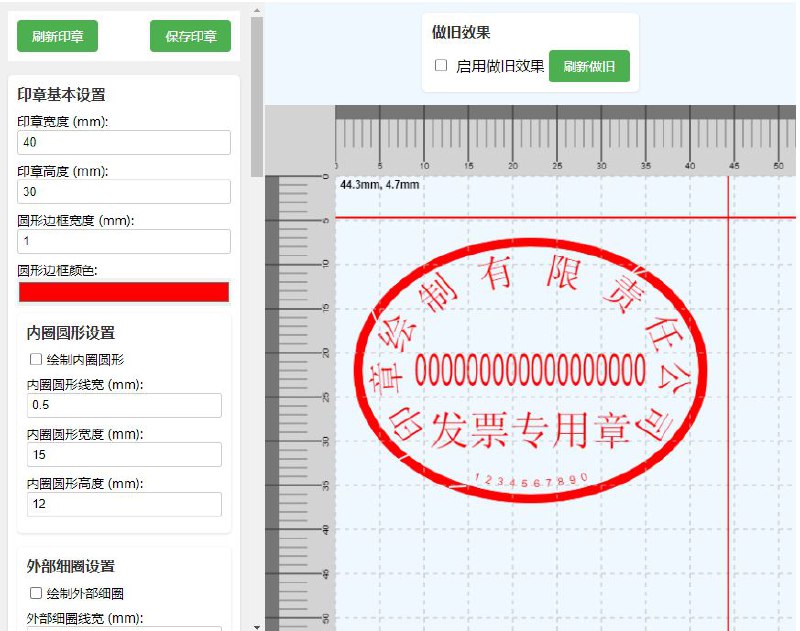The height and width of the screenshot is (631, 800).
Task: Click the 印章宽度 stamp width input
Action: [124, 142]
